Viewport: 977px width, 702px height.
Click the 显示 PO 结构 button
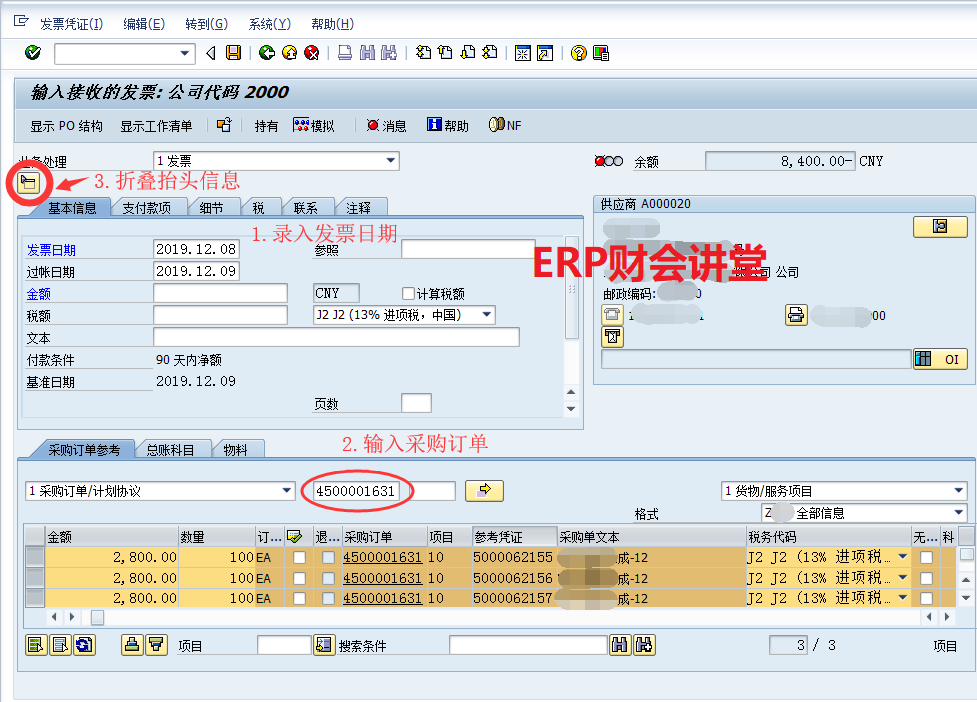[66, 126]
